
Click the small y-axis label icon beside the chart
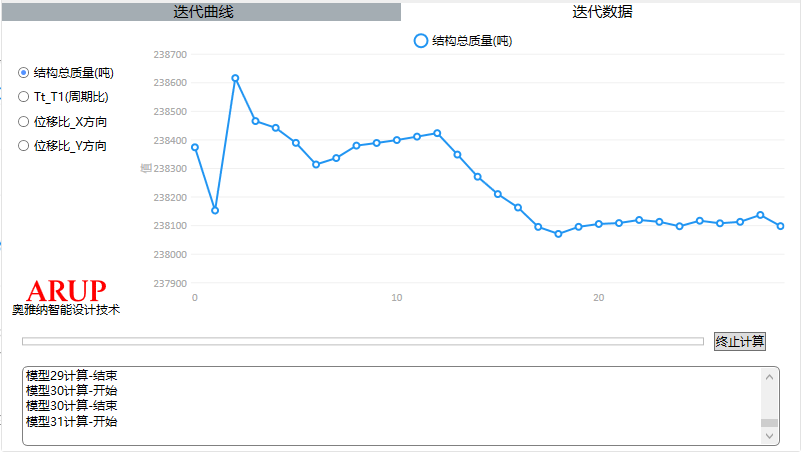pos(146,168)
